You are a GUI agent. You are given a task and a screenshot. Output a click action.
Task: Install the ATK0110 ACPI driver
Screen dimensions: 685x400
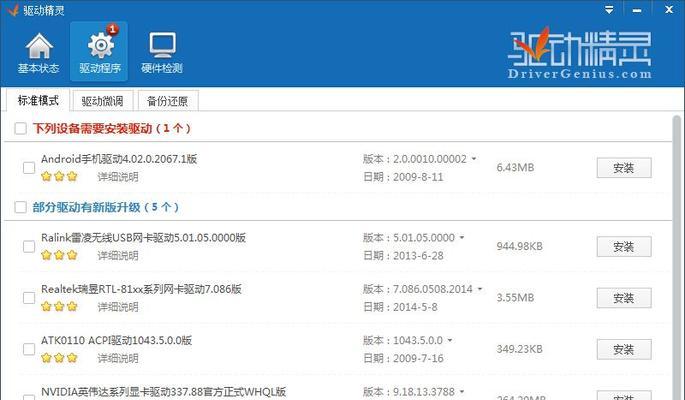click(x=624, y=350)
